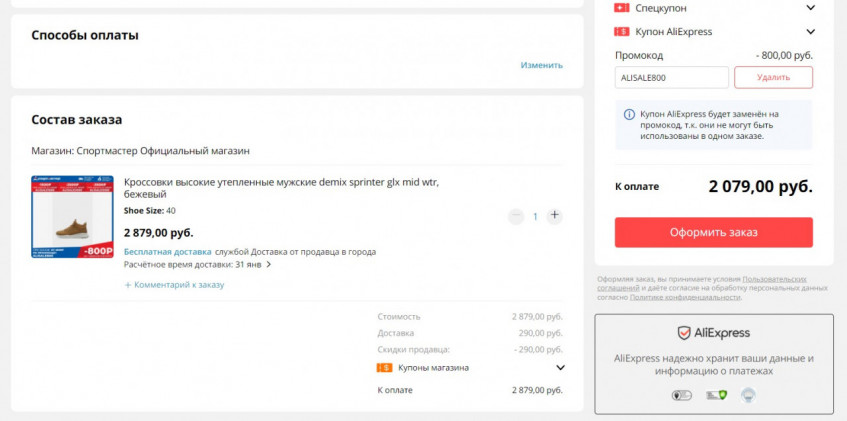Increase item quantity with plus button
Screen dimensions: 847x421
pos(555,216)
